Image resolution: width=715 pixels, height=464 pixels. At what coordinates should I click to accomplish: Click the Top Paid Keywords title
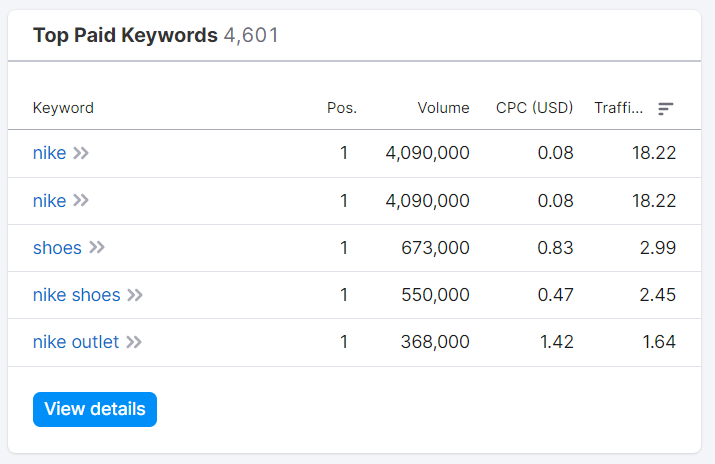[x=125, y=36]
